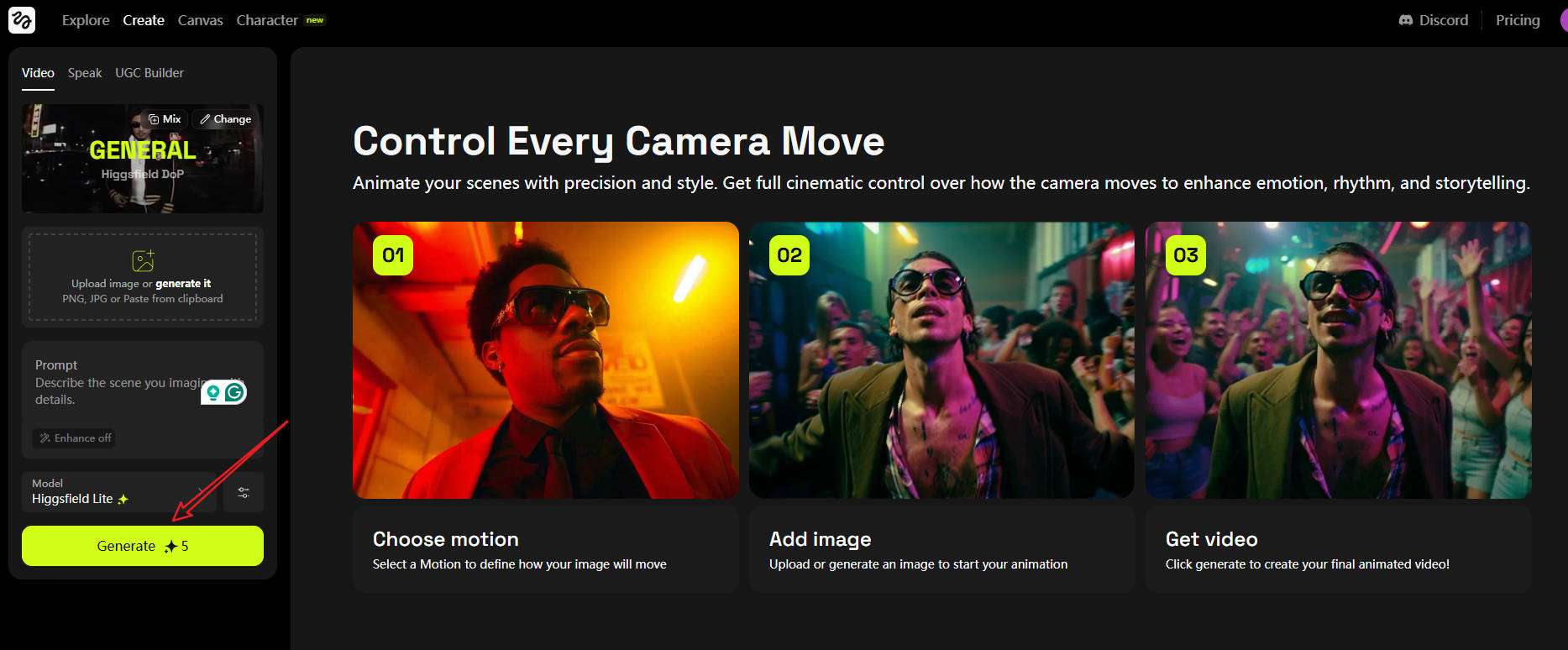Switch to the Speak tab
The width and height of the screenshot is (1568, 650).
point(85,73)
